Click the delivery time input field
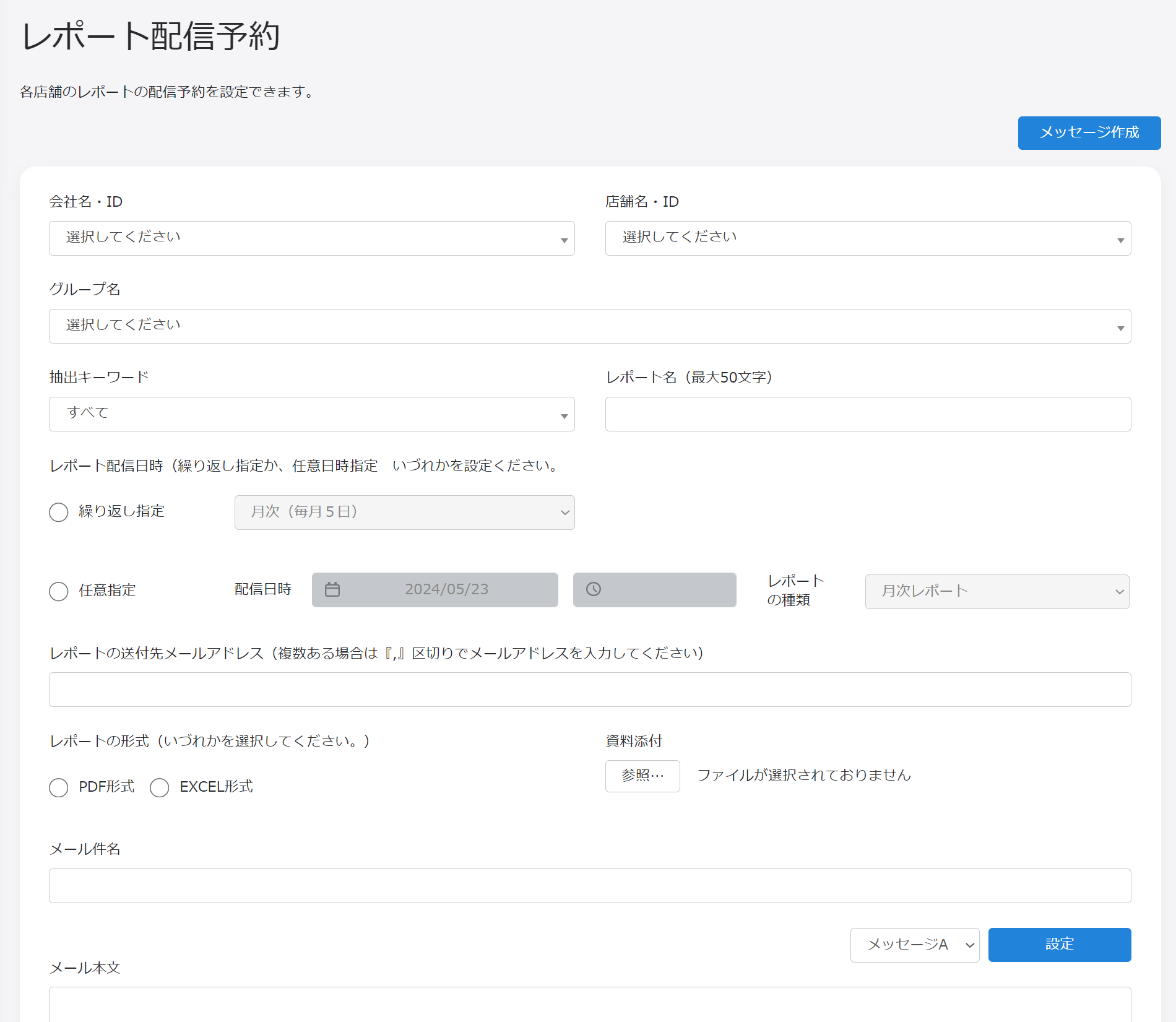The image size is (1176, 1022). point(655,590)
